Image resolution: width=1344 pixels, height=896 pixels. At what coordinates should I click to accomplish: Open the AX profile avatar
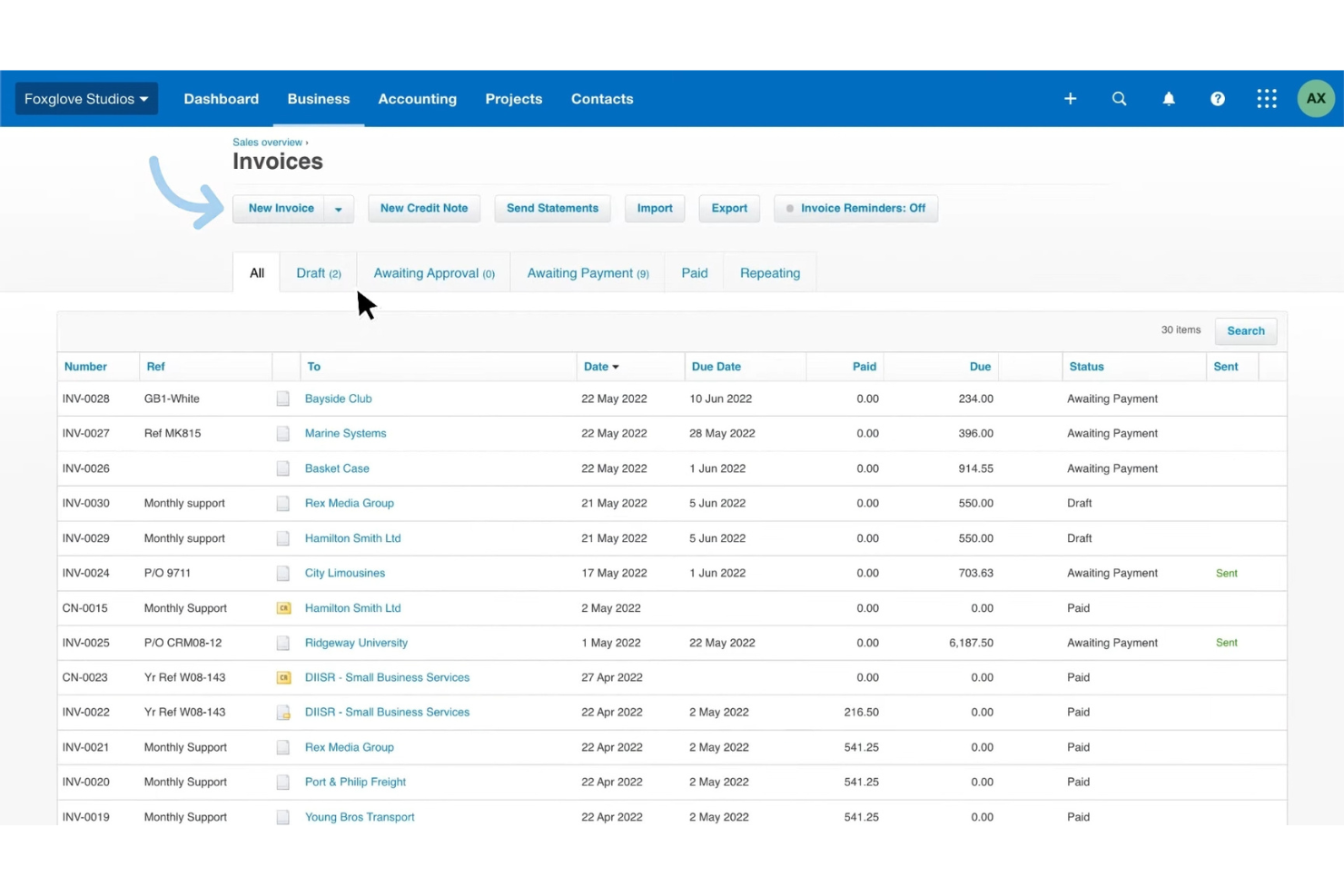(1315, 98)
